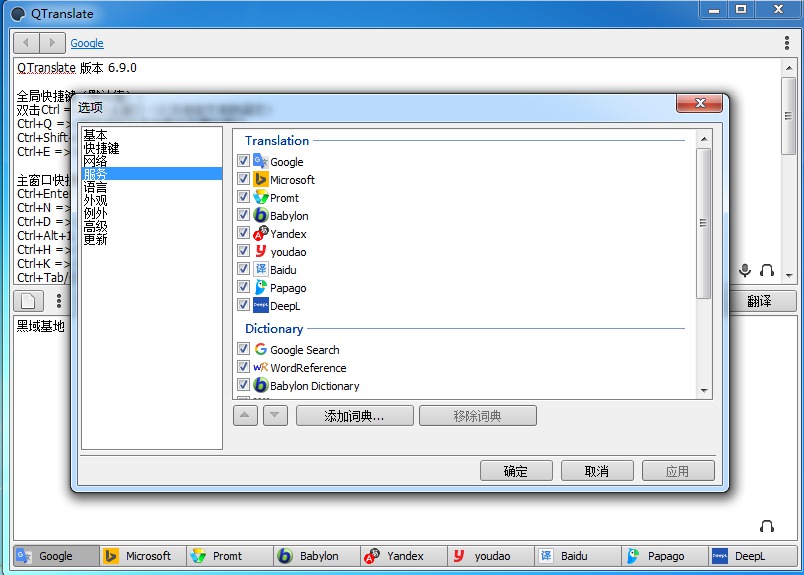Click the services list scroll down arrow
Screen dimensions: 804x575
[704, 390]
